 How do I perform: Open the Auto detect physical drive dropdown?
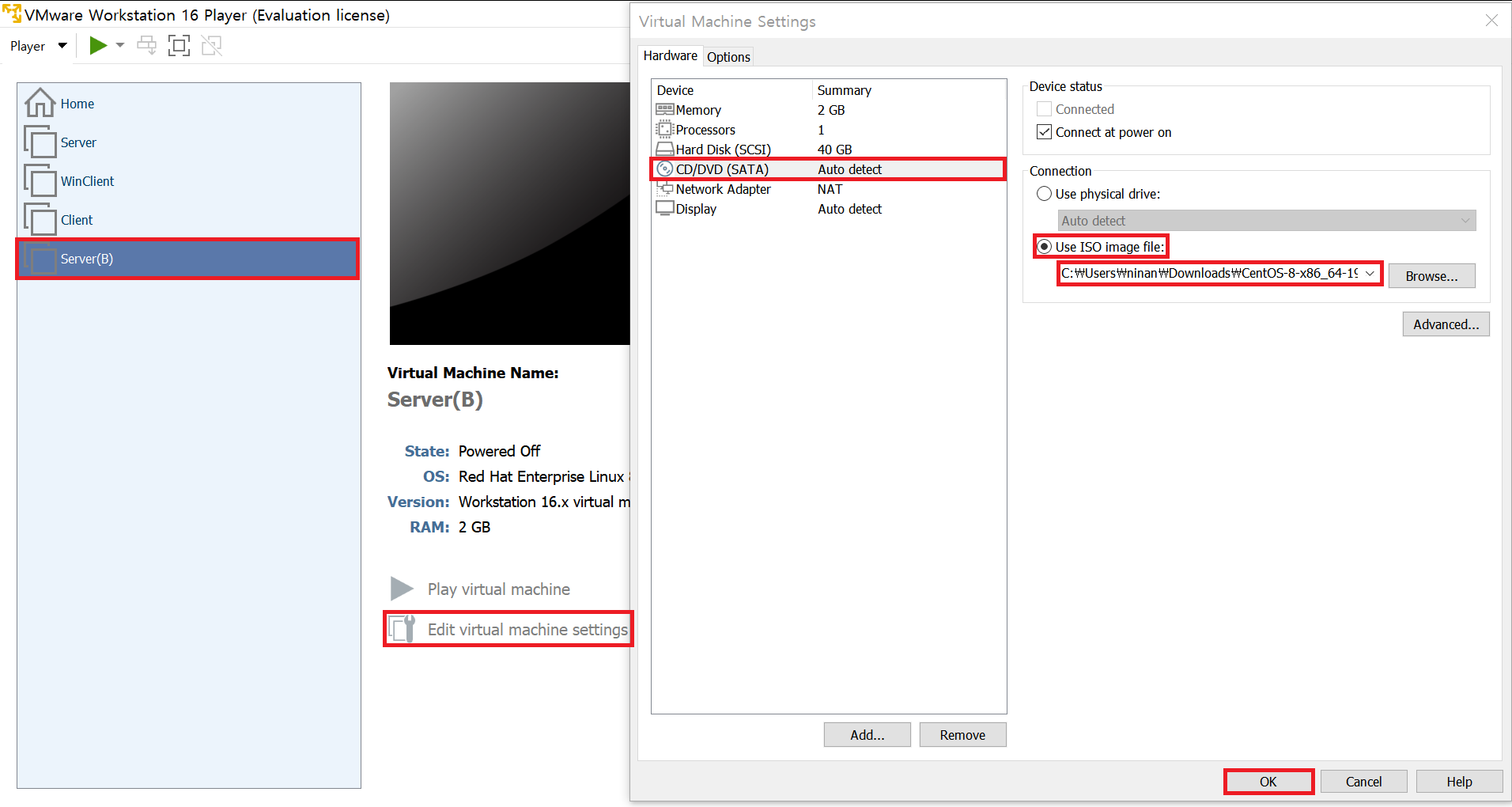click(1267, 221)
